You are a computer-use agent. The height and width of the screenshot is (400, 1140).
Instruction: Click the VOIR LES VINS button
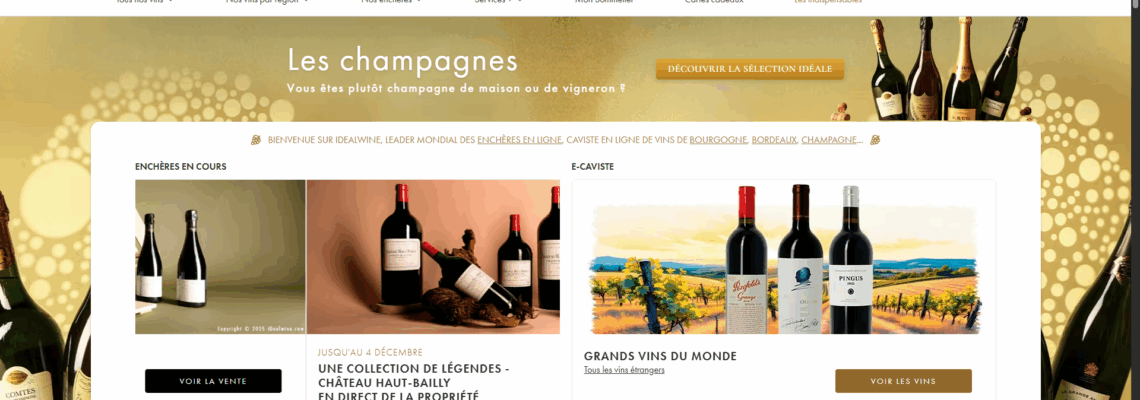pos(903,381)
